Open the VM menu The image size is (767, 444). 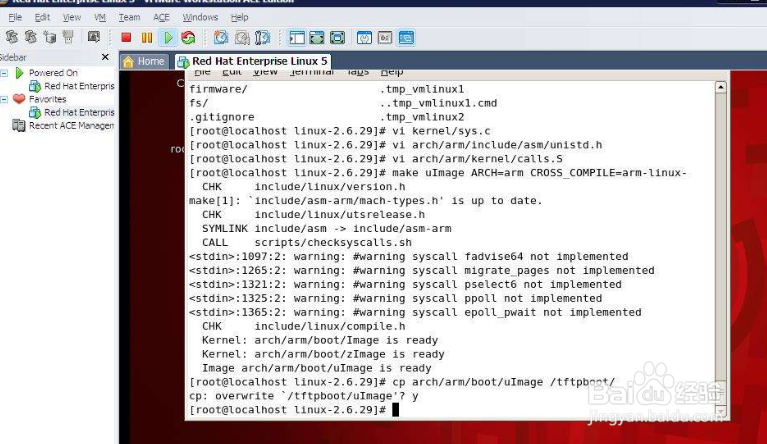pyautogui.click(x=100, y=17)
